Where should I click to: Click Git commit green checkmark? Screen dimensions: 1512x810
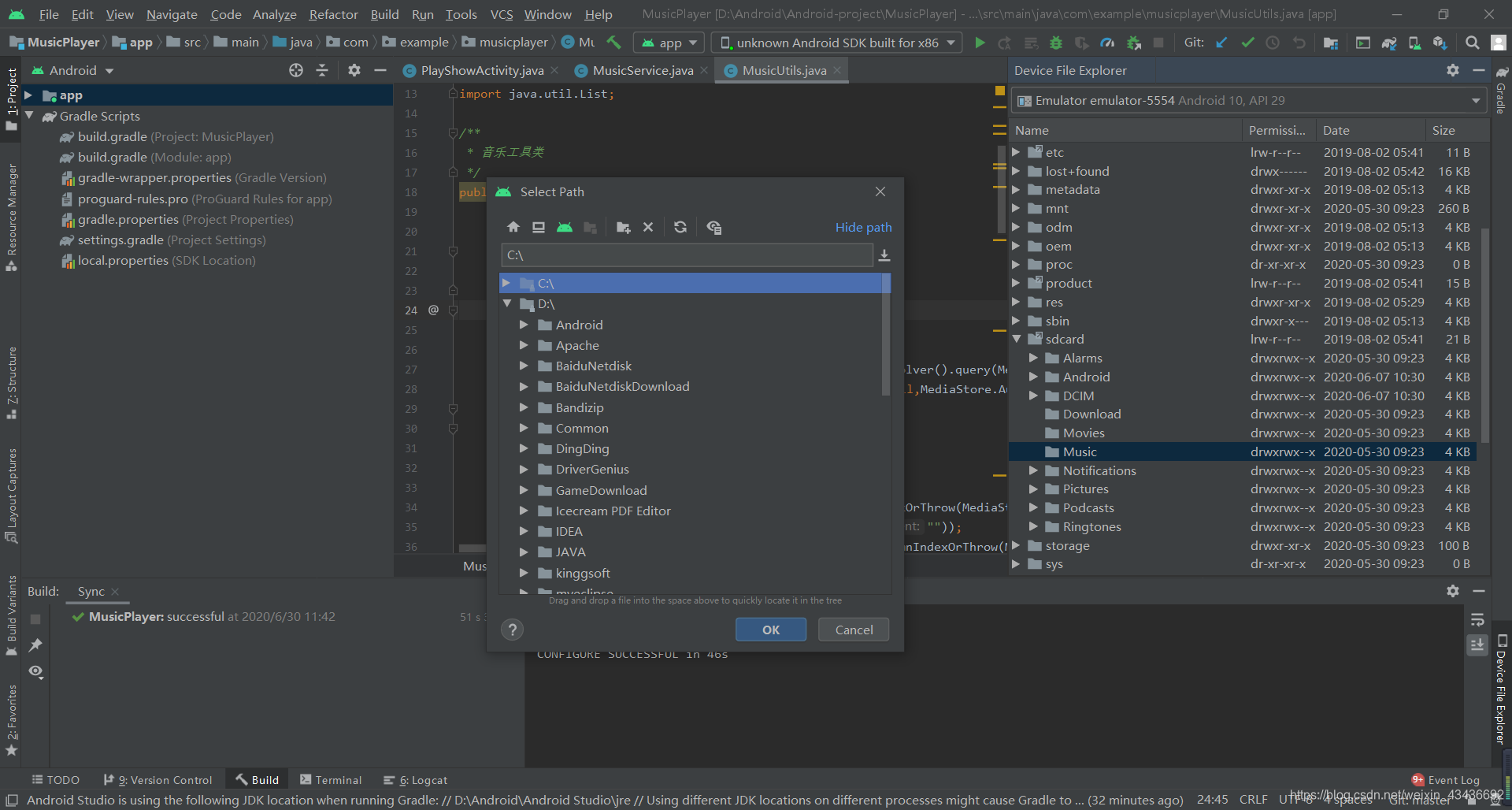pyautogui.click(x=1247, y=43)
